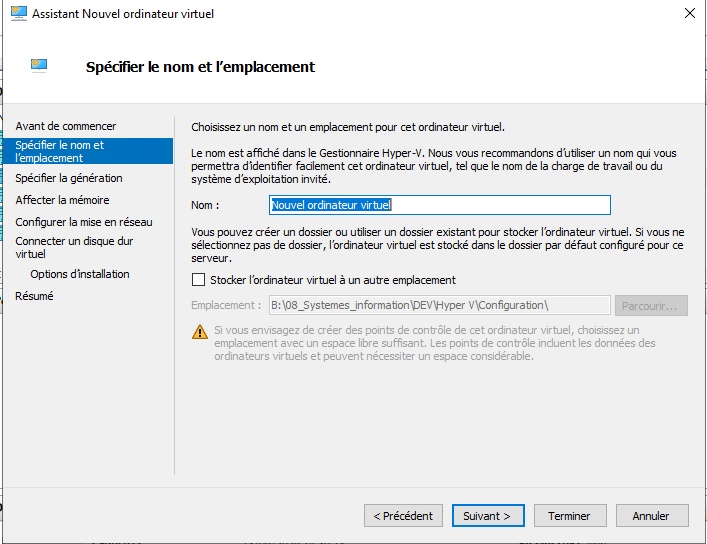Go to the Résumé step

[x=35, y=296]
